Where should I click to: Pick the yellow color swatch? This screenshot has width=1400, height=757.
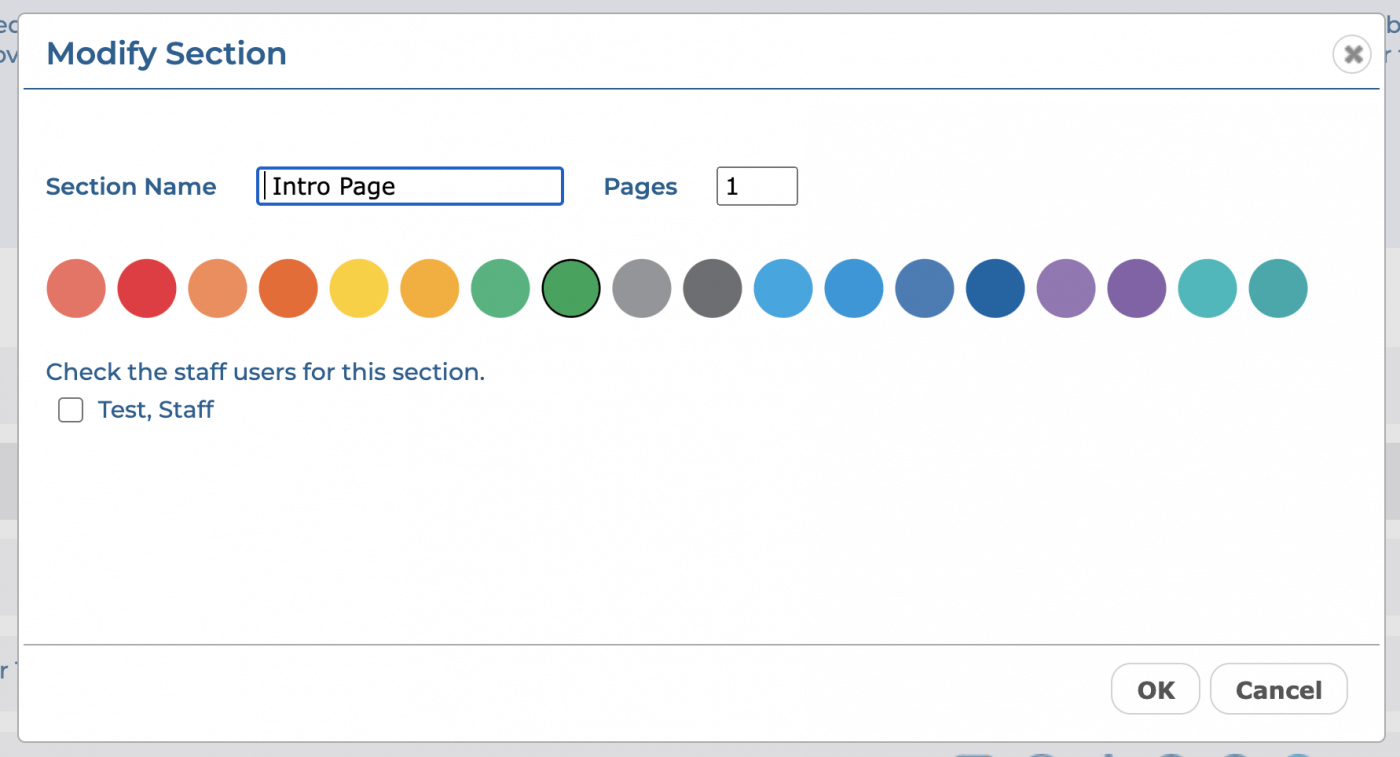point(359,289)
